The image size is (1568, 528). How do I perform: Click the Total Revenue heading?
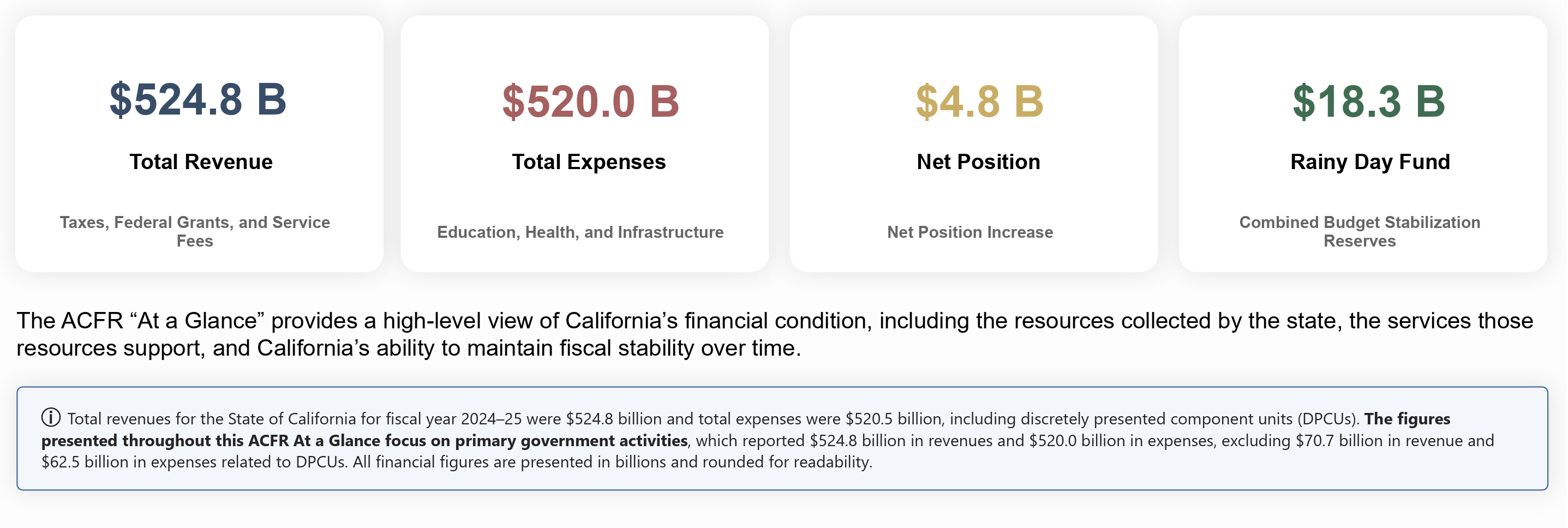click(201, 162)
